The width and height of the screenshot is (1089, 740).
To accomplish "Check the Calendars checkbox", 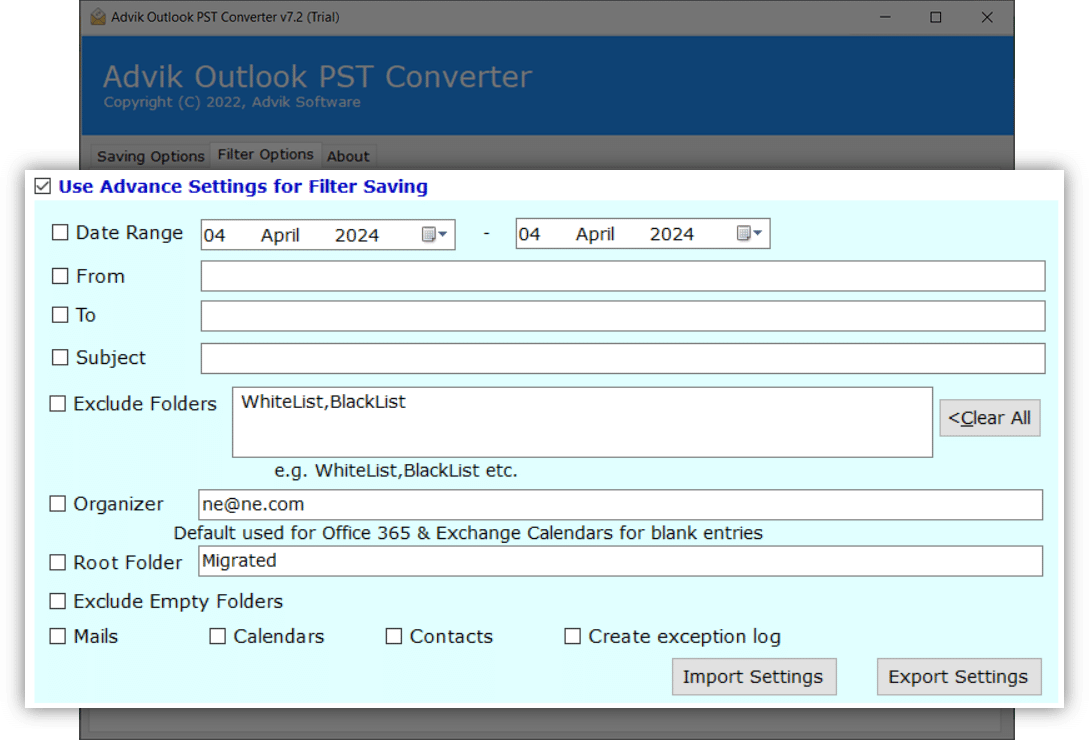I will 217,636.
